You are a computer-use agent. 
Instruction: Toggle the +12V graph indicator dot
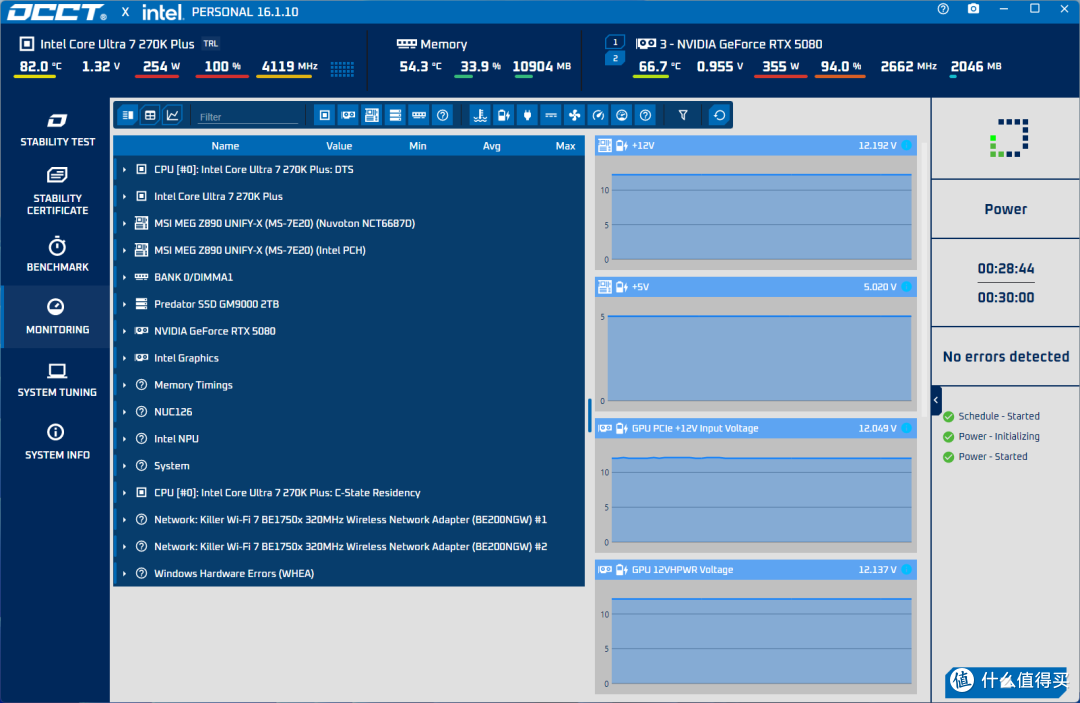click(x=906, y=145)
